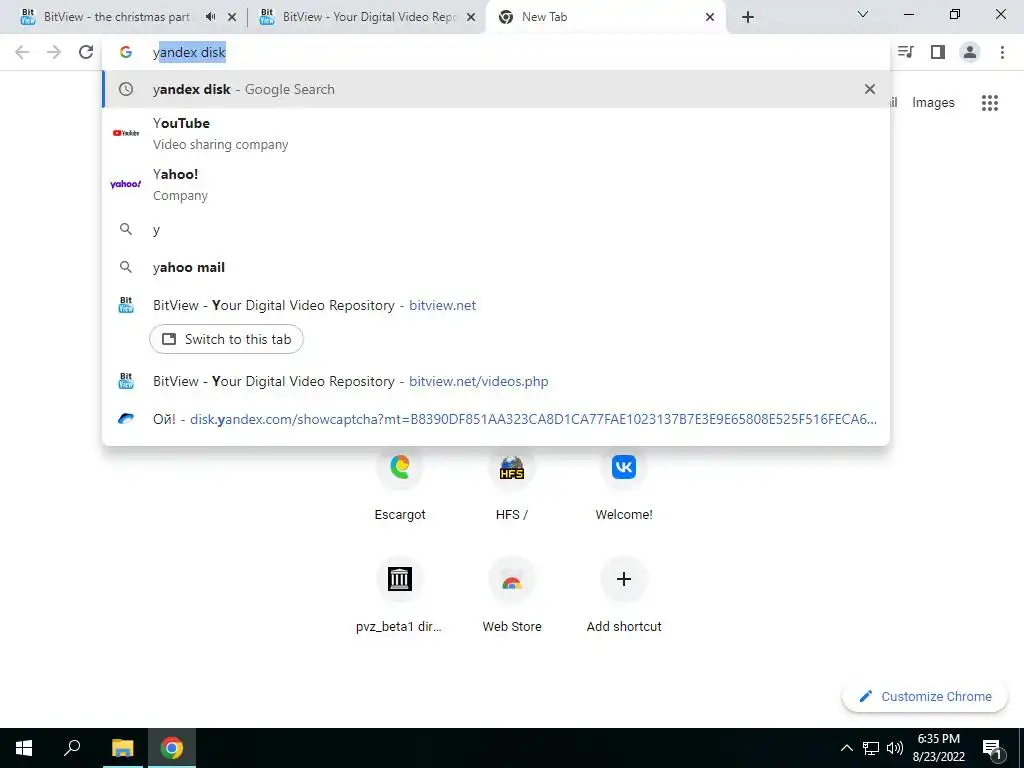
Task: Open a new tab with plus button
Action: 748,17
